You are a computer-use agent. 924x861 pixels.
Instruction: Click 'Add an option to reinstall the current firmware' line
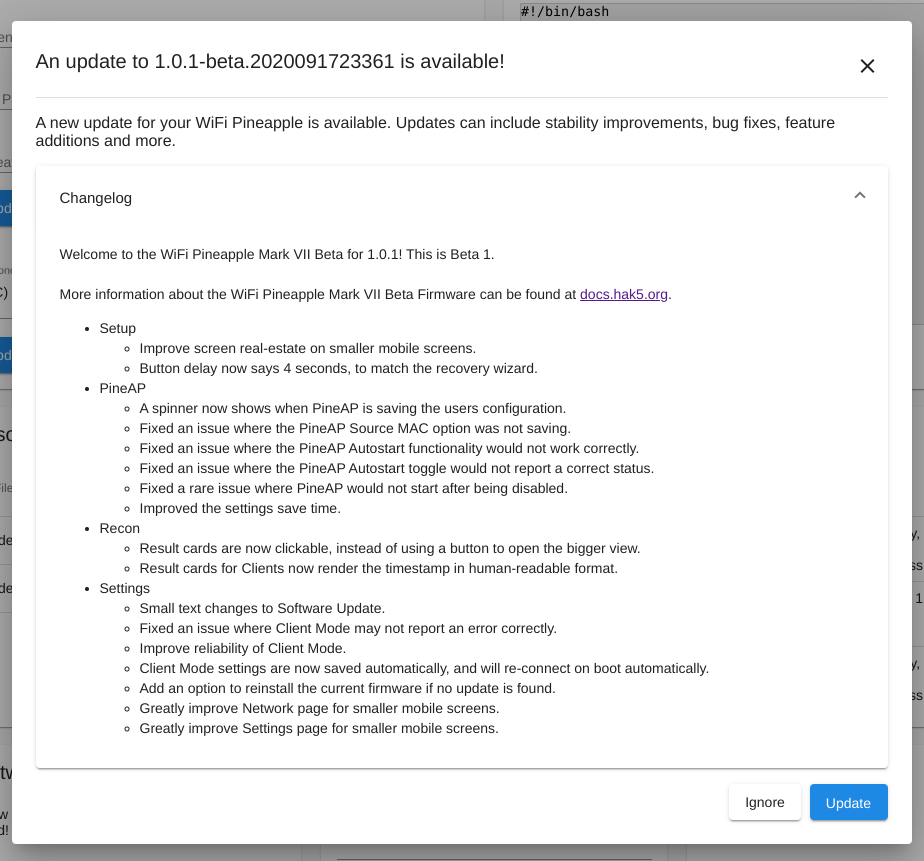click(347, 689)
